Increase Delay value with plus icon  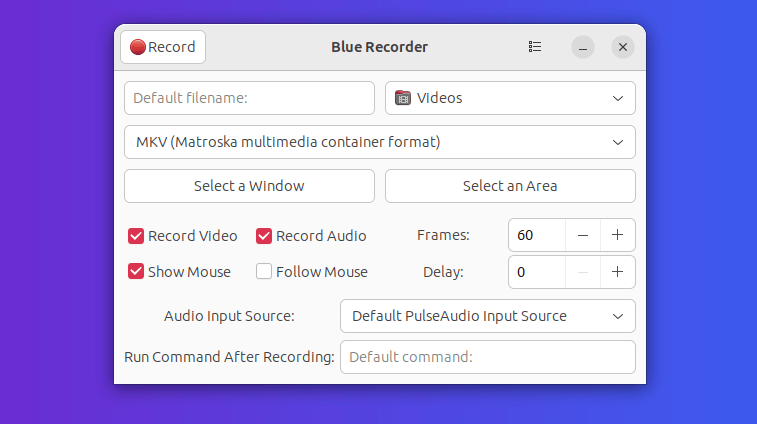point(618,272)
